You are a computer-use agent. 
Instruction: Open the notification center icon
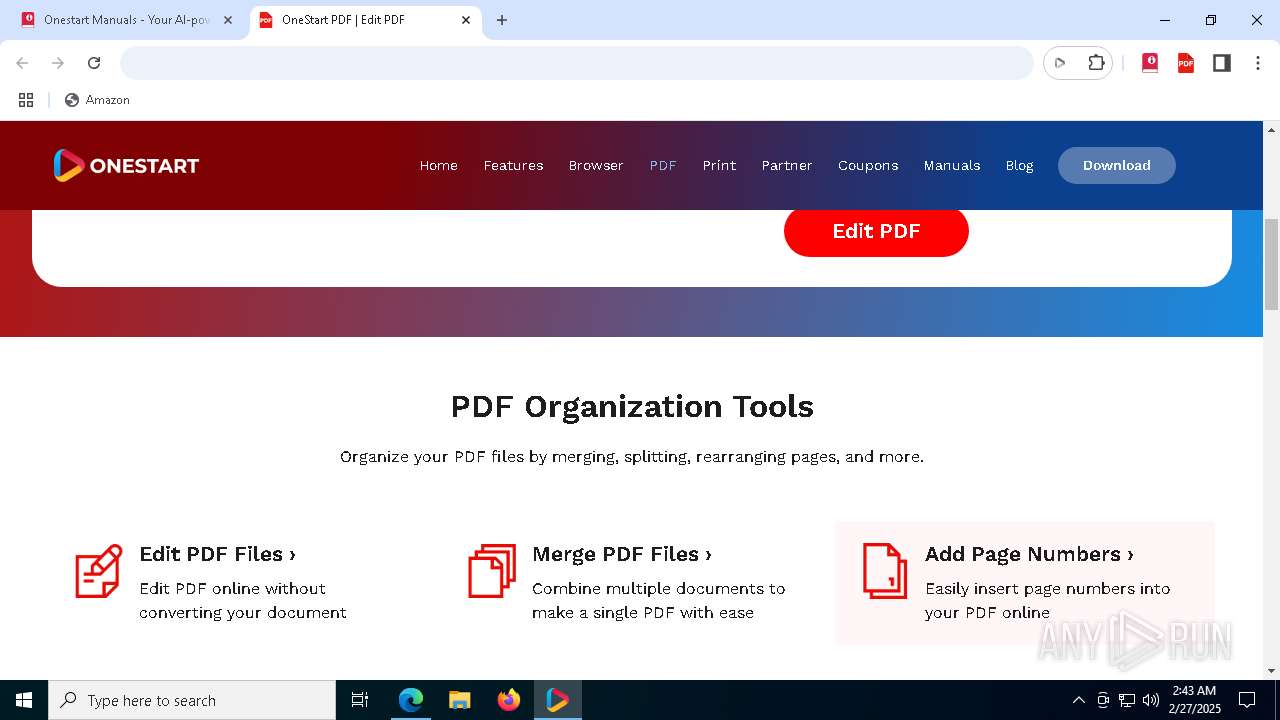(x=1247, y=700)
